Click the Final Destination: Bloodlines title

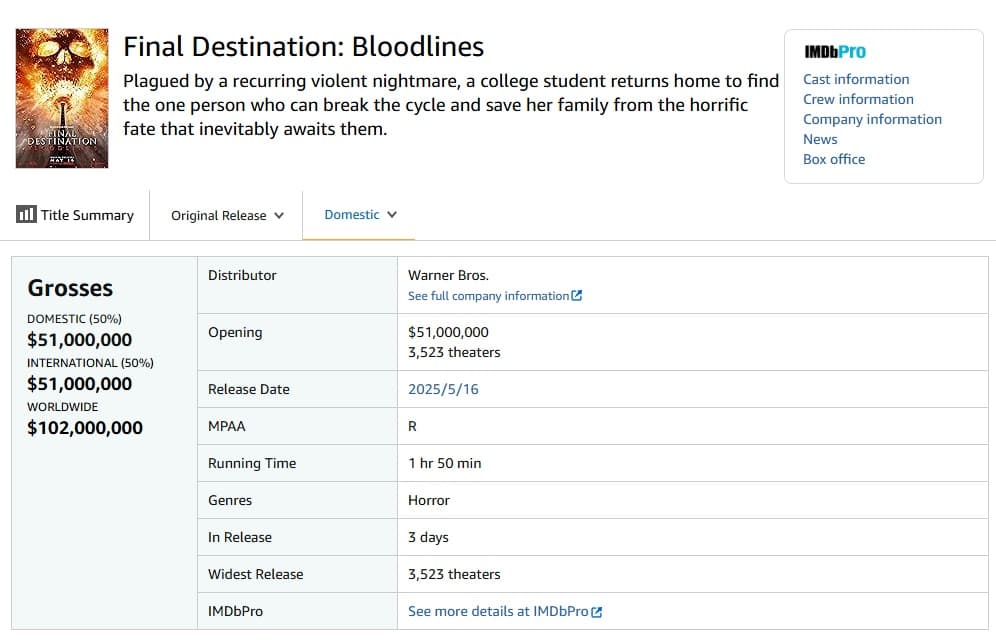(304, 47)
